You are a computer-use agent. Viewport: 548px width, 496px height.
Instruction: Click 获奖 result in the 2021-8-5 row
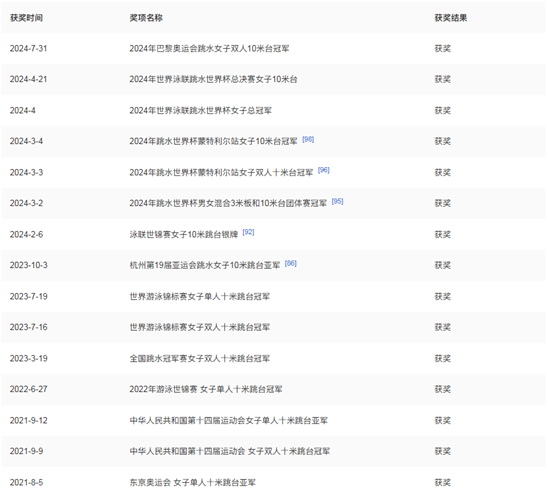pos(442,482)
